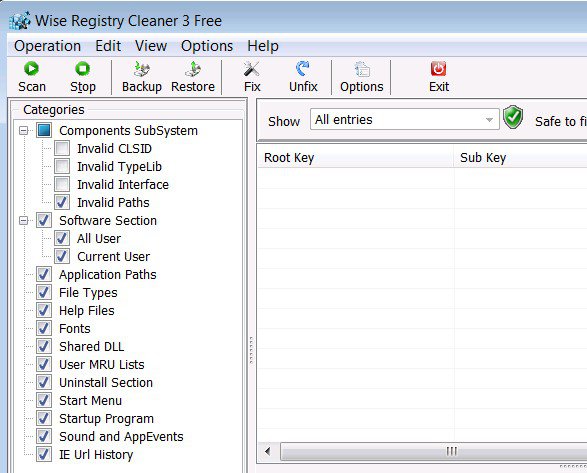The width and height of the screenshot is (587, 473).
Task: Uncheck the Software Section checkbox
Action: point(44,220)
